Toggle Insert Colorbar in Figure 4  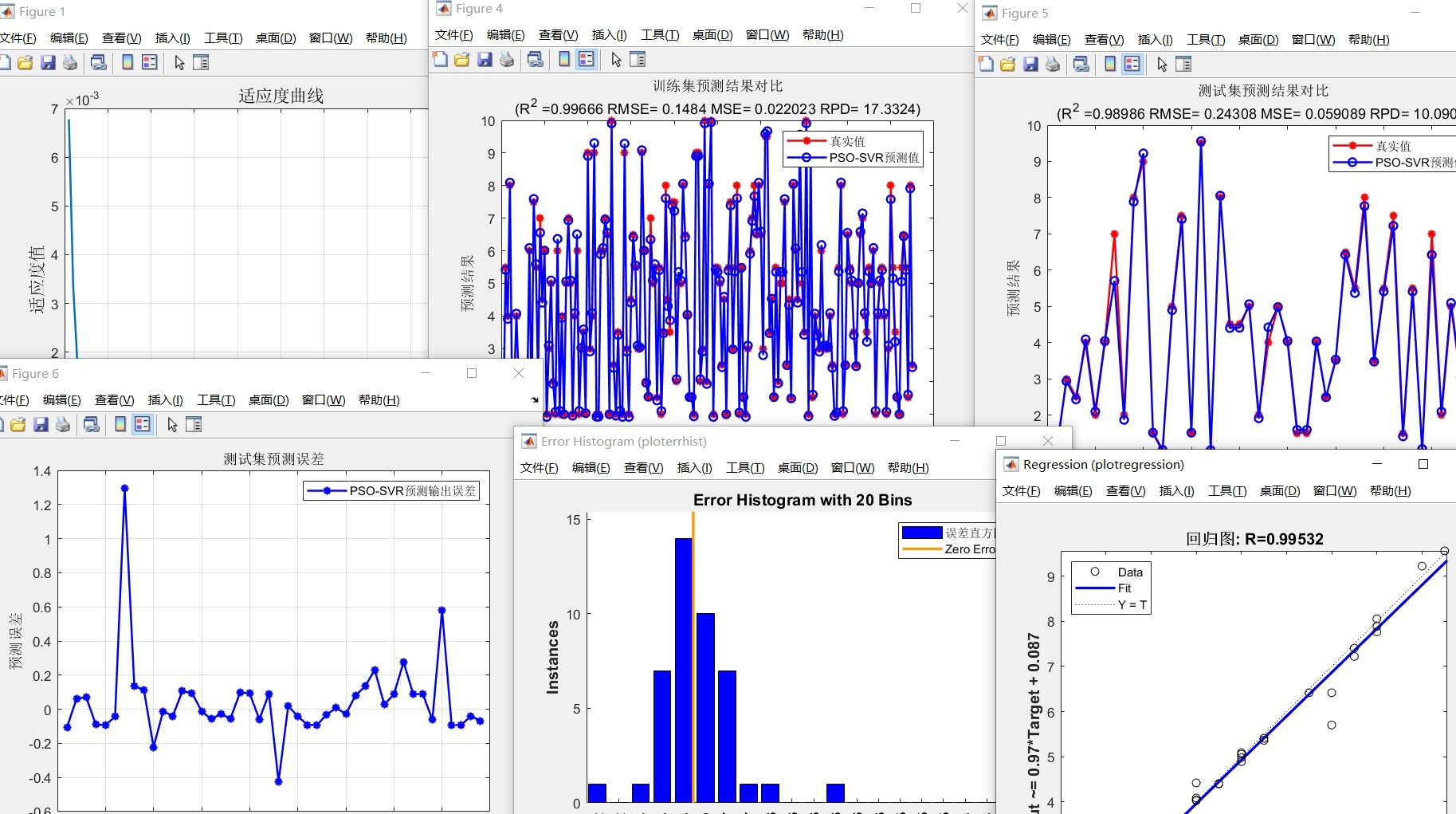[564, 59]
